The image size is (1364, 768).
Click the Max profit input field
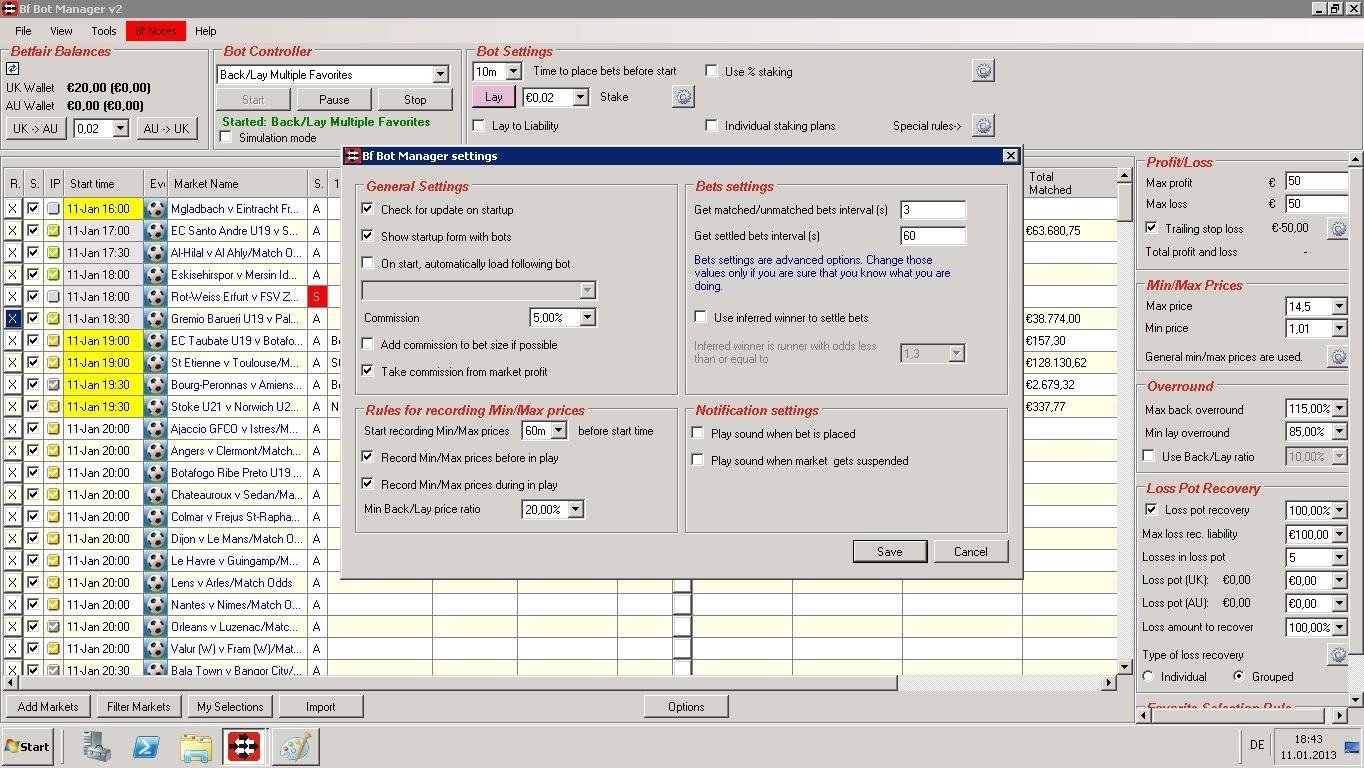[1316, 182]
